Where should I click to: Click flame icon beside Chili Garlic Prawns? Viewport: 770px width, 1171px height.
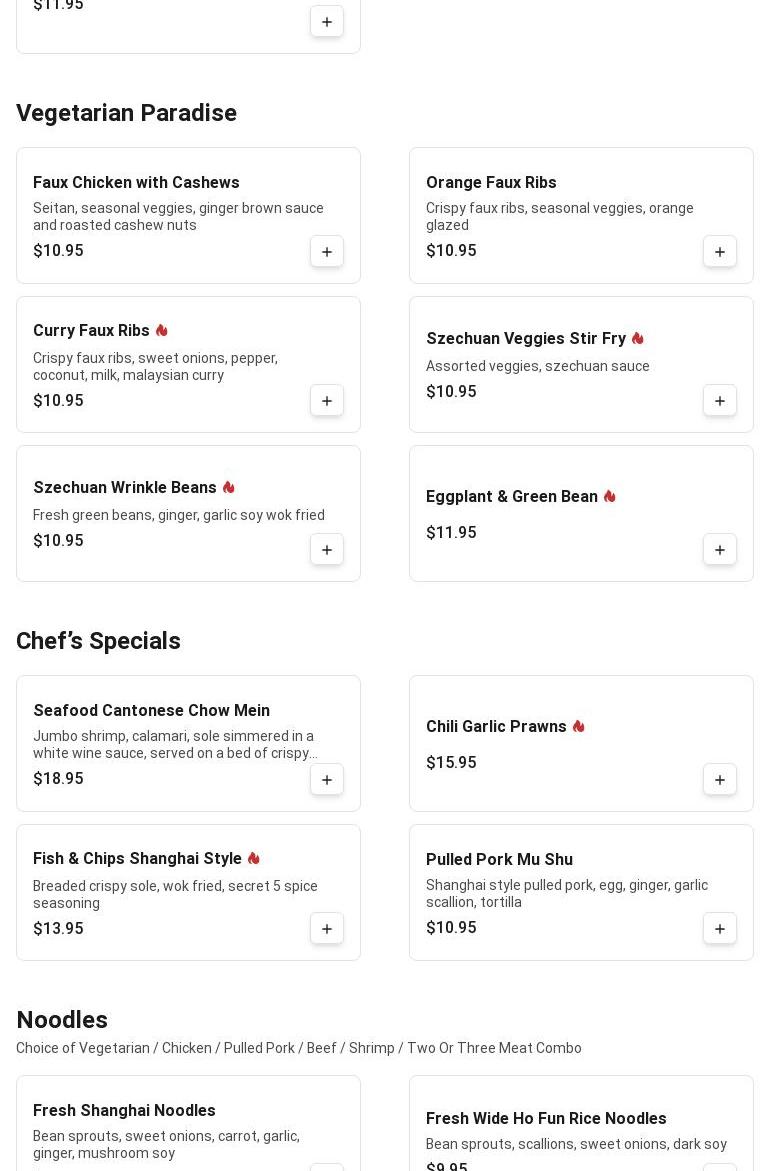click(578, 726)
